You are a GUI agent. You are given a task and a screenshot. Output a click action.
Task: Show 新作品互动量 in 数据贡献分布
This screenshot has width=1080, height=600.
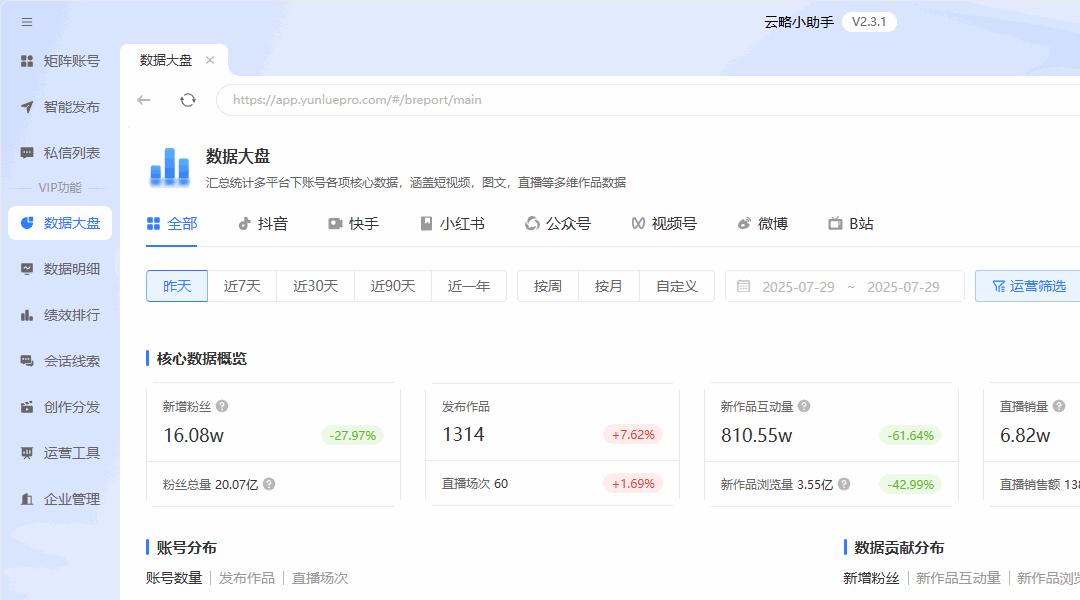[958, 578]
